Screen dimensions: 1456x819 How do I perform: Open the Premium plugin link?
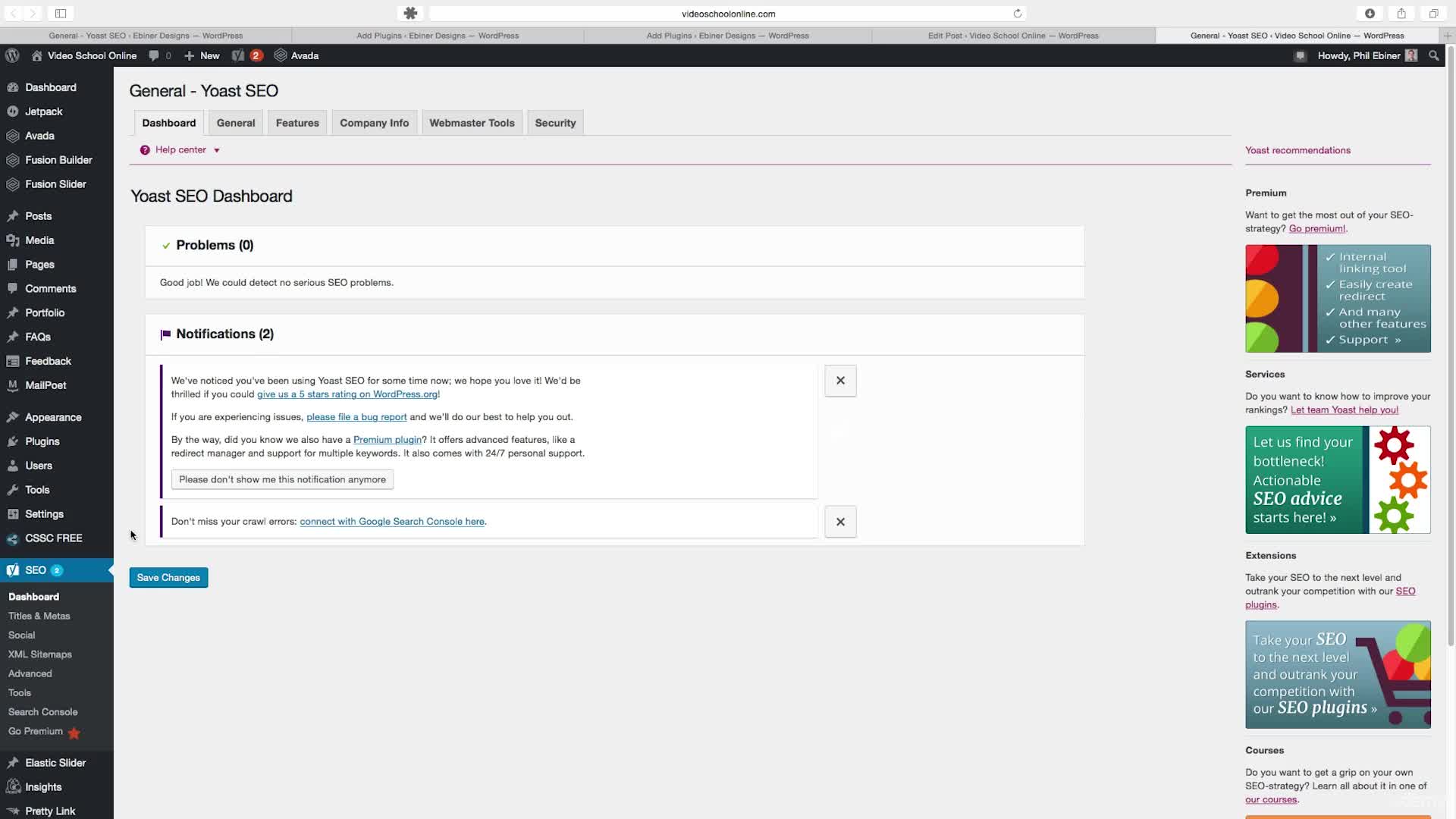pyautogui.click(x=388, y=440)
